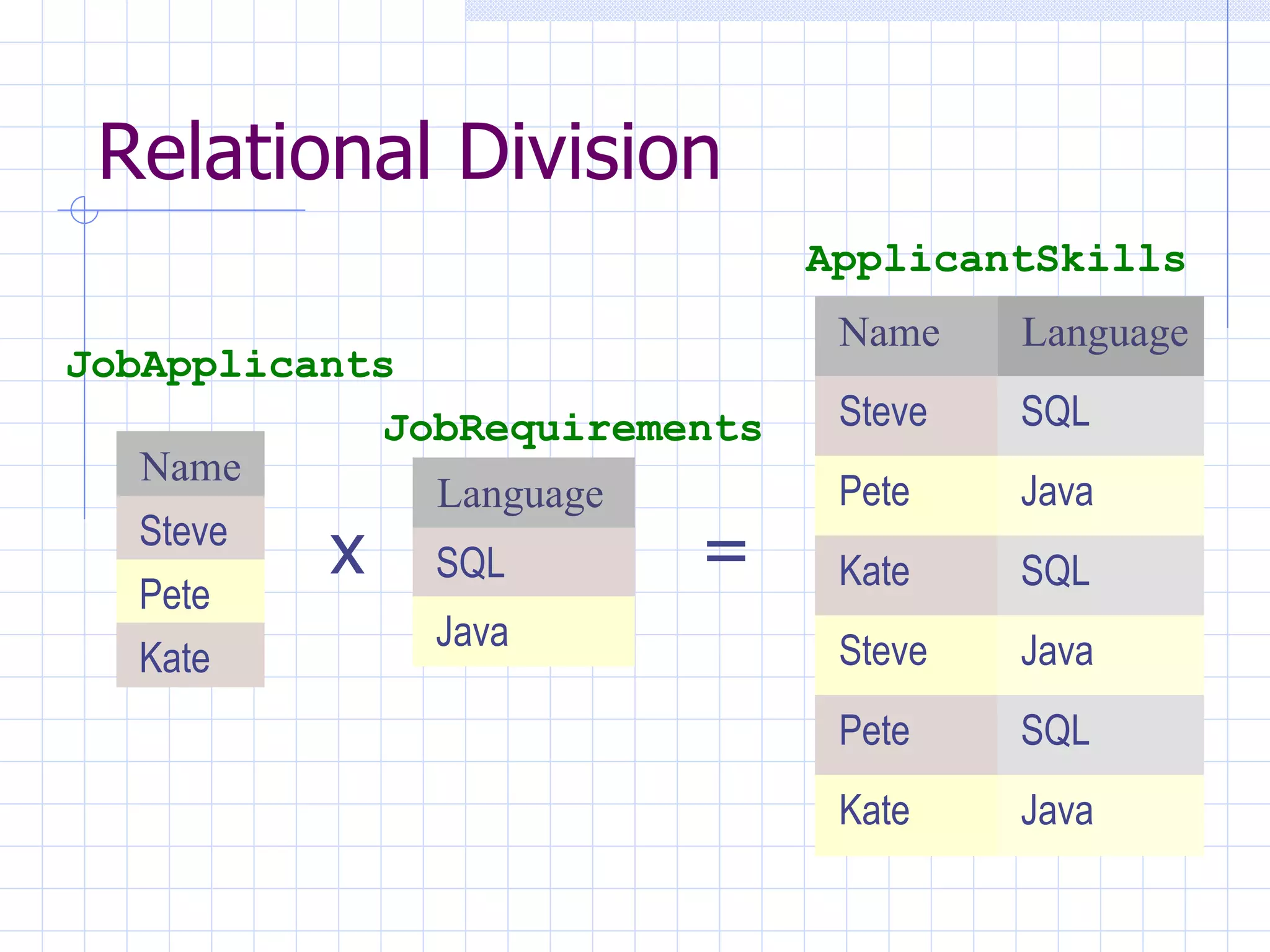Click SQL in the Steve SQL row
Viewport: 1270px width, 952px height.
1101,416
